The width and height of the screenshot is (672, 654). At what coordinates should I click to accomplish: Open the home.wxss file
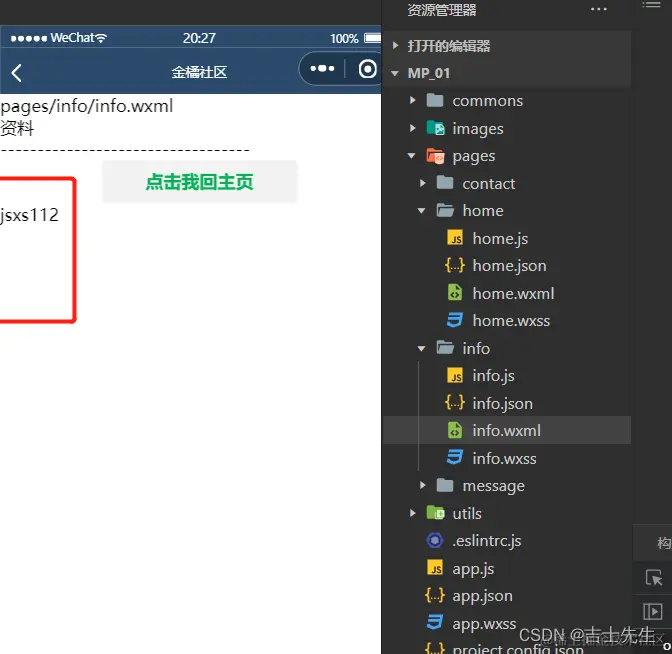click(x=511, y=321)
